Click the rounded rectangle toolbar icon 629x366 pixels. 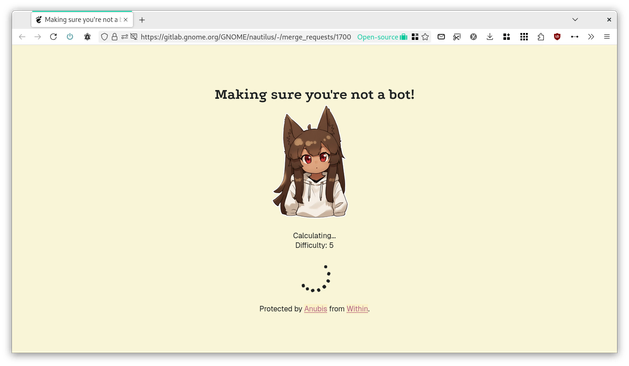[441, 37]
